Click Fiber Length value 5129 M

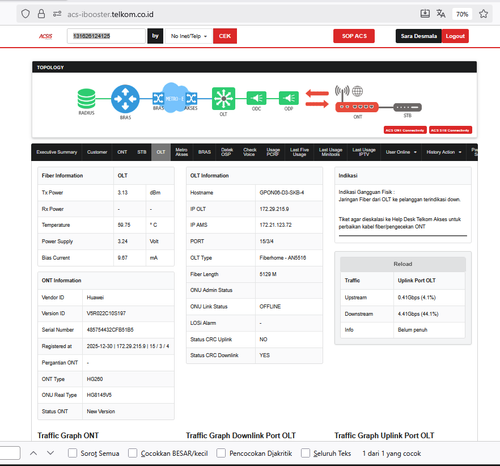268,274
